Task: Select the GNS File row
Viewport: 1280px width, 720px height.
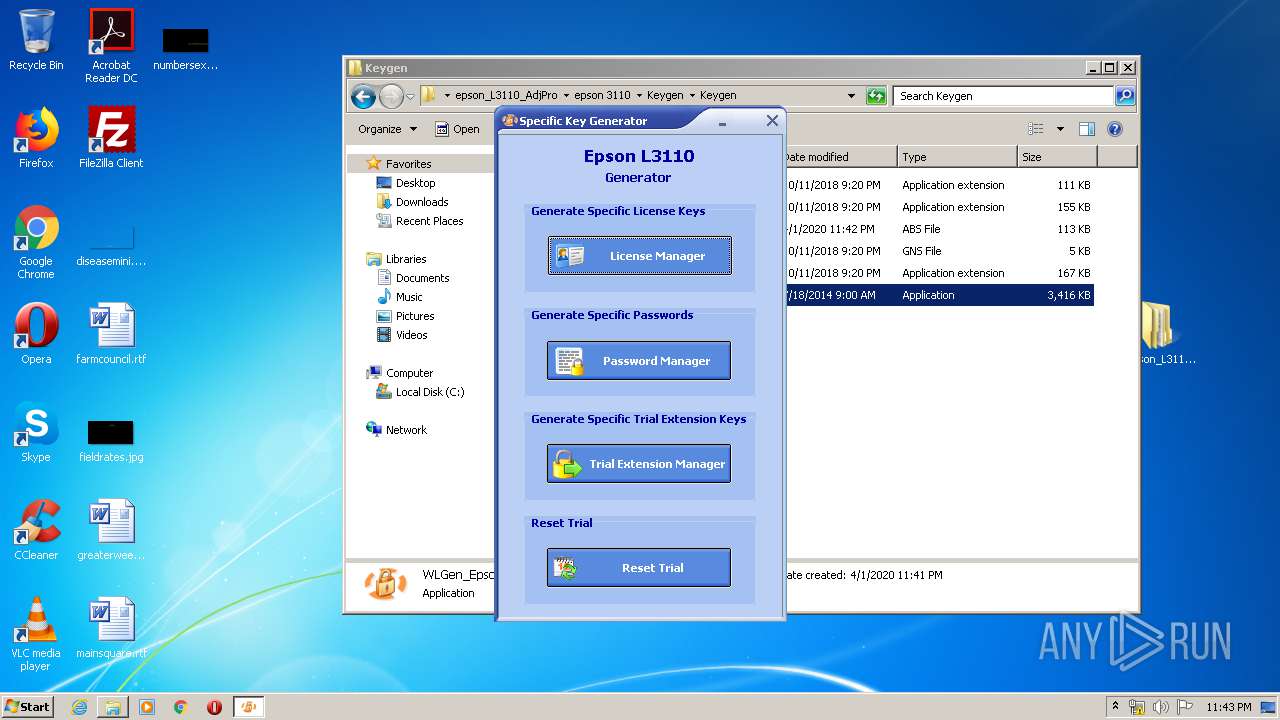Action: (x=938, y=251)
